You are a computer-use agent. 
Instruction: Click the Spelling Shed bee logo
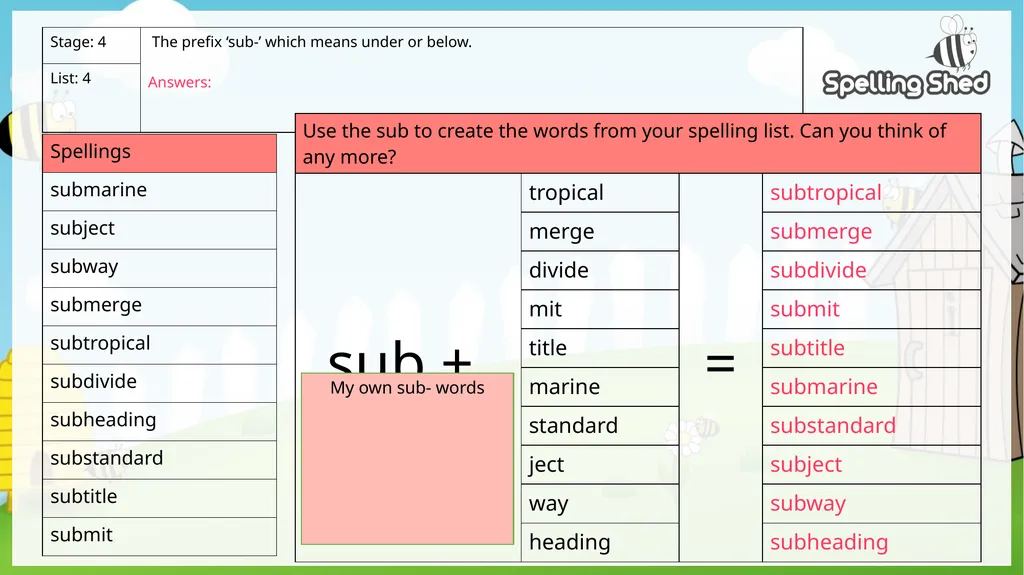906,57
